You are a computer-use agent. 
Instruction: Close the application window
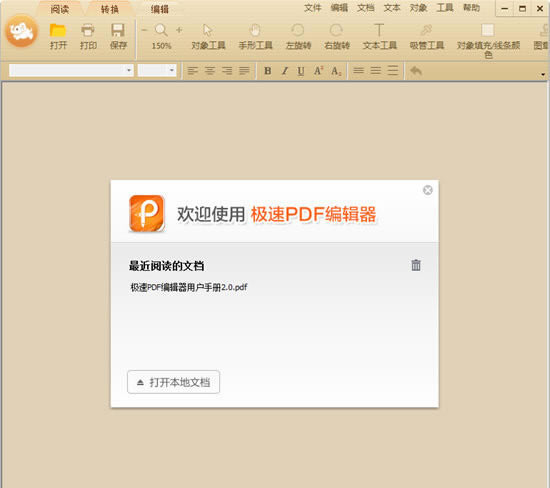pyautogui.click(x=540, y=9)
